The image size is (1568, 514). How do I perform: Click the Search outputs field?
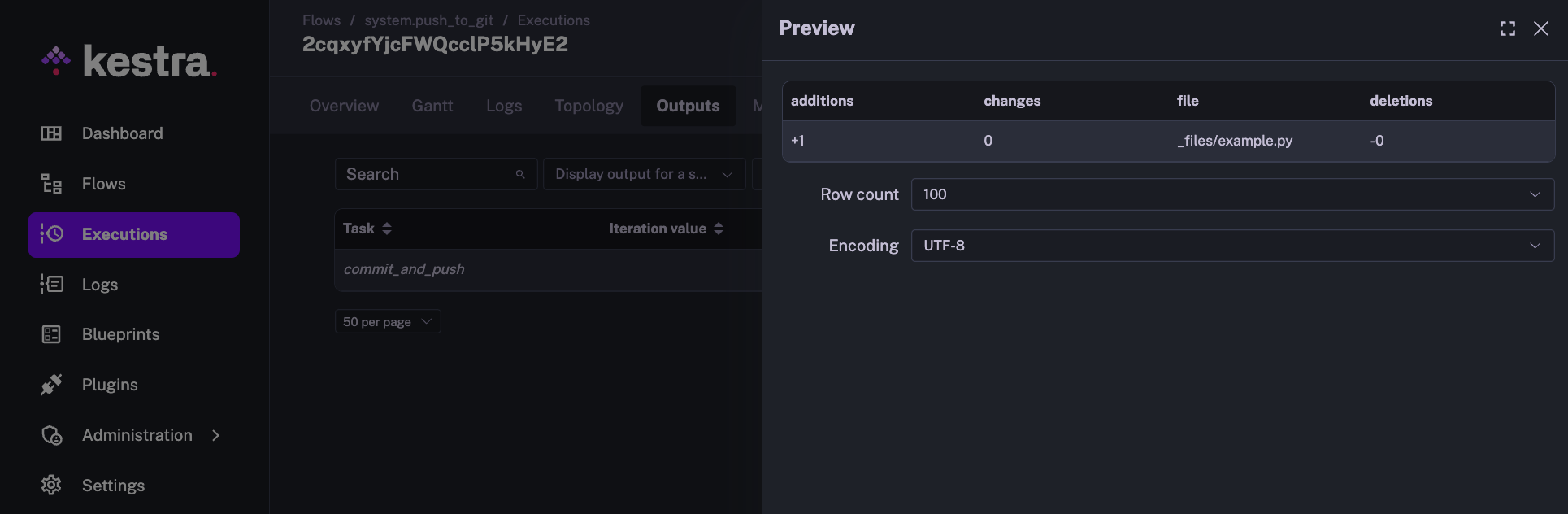coord(428,174)
